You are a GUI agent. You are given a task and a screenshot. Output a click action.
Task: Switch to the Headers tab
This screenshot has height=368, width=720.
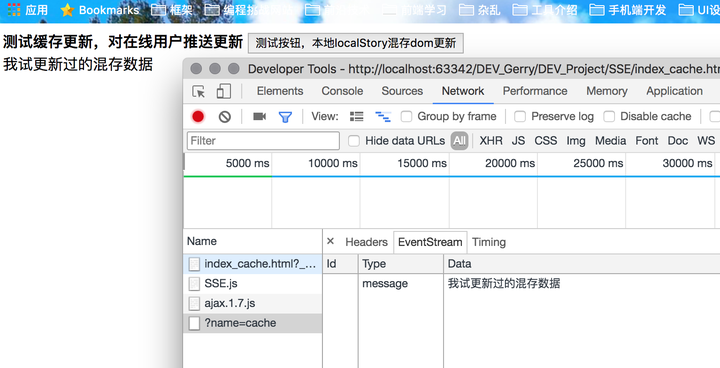(366, 242)
